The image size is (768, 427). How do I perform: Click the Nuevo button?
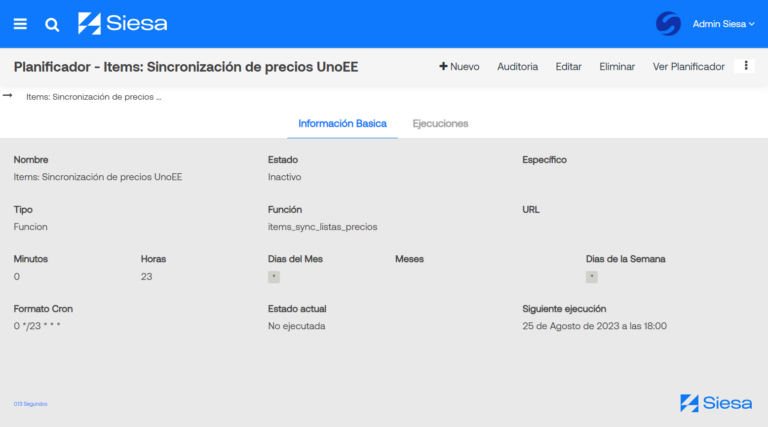459,67
